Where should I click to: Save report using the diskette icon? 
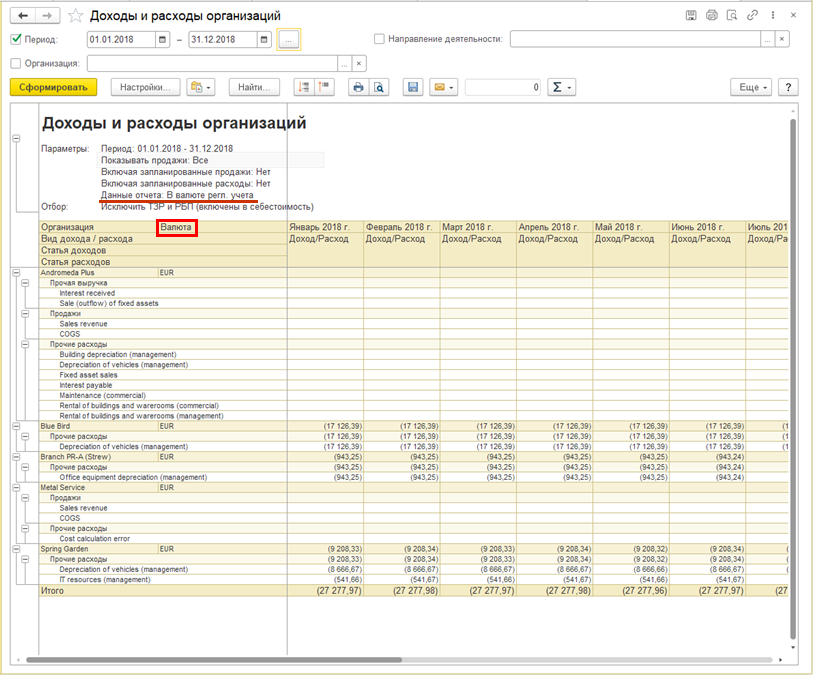[412, 87]
